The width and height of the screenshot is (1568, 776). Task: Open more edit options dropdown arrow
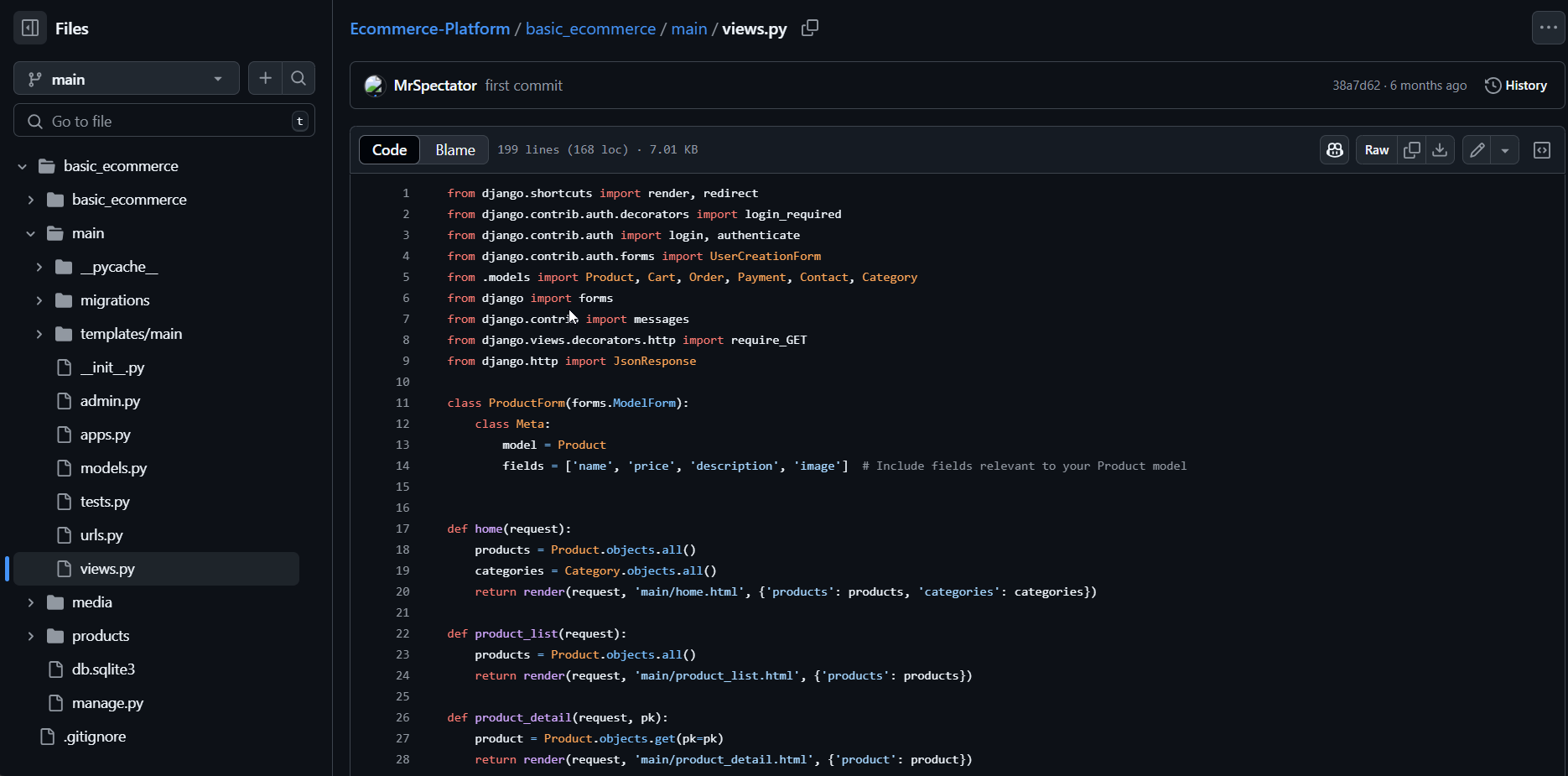tap(1505, 150)
